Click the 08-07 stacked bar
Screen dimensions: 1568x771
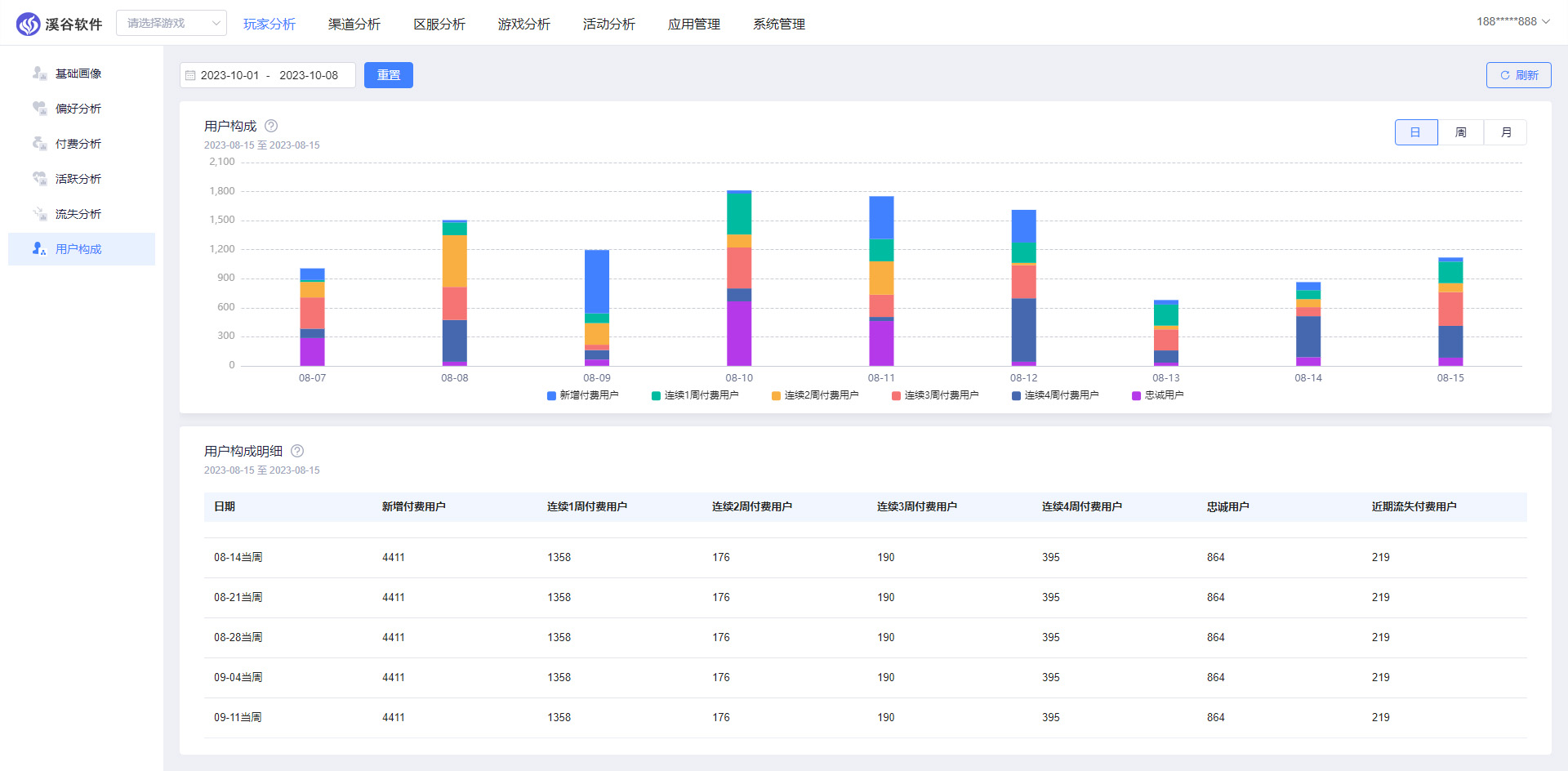pos(312,317)
